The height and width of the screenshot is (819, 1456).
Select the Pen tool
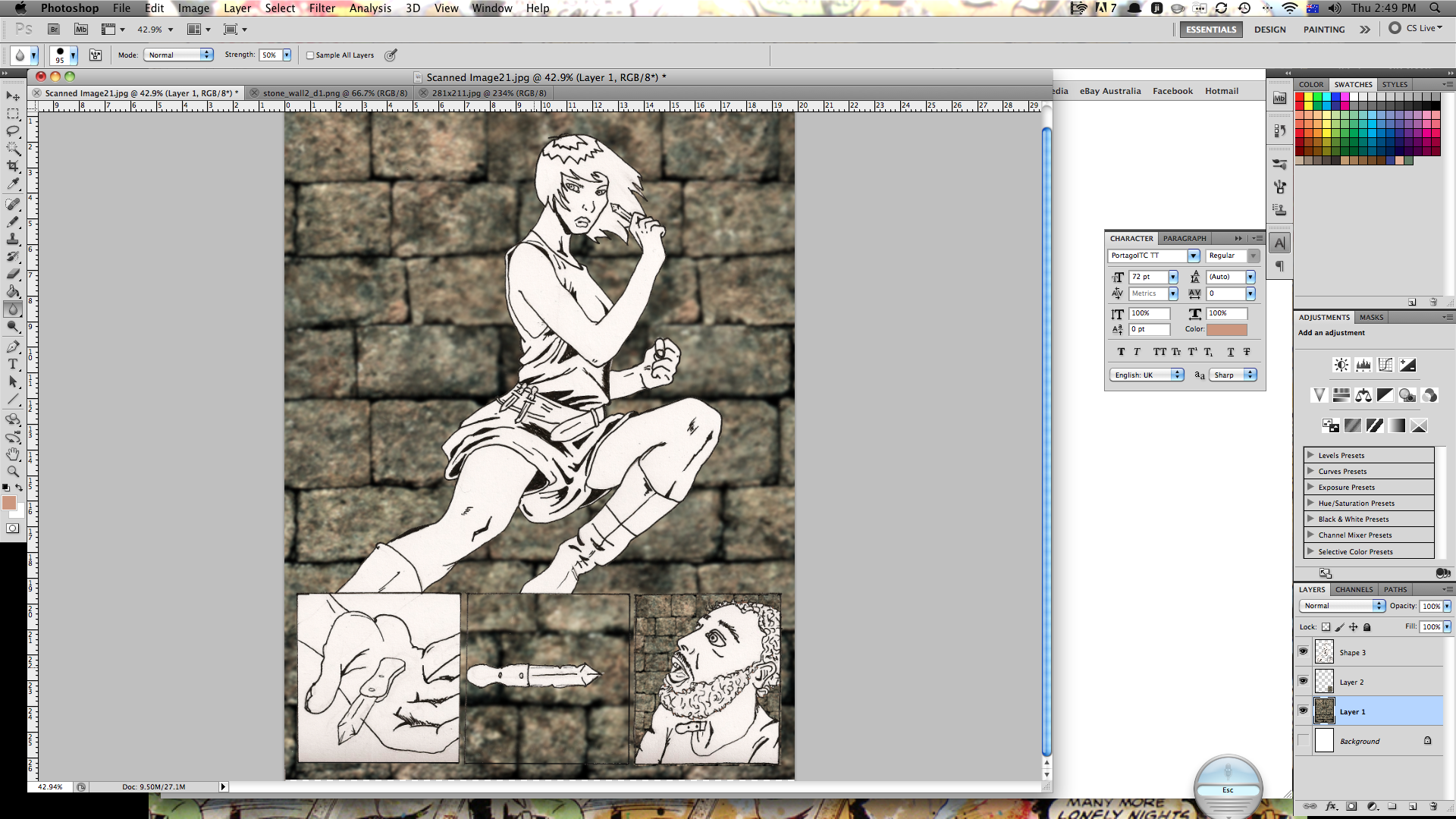coord(13,347)
